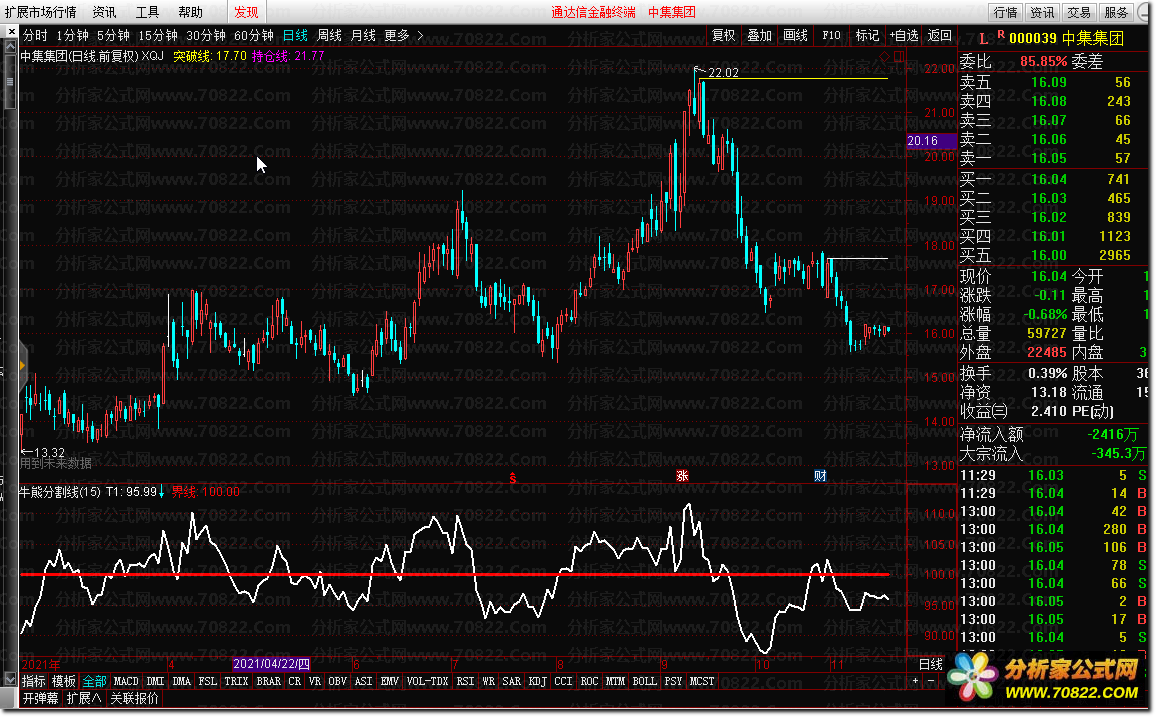
Task: Select the DMI indicator
Action: point(156,682)
